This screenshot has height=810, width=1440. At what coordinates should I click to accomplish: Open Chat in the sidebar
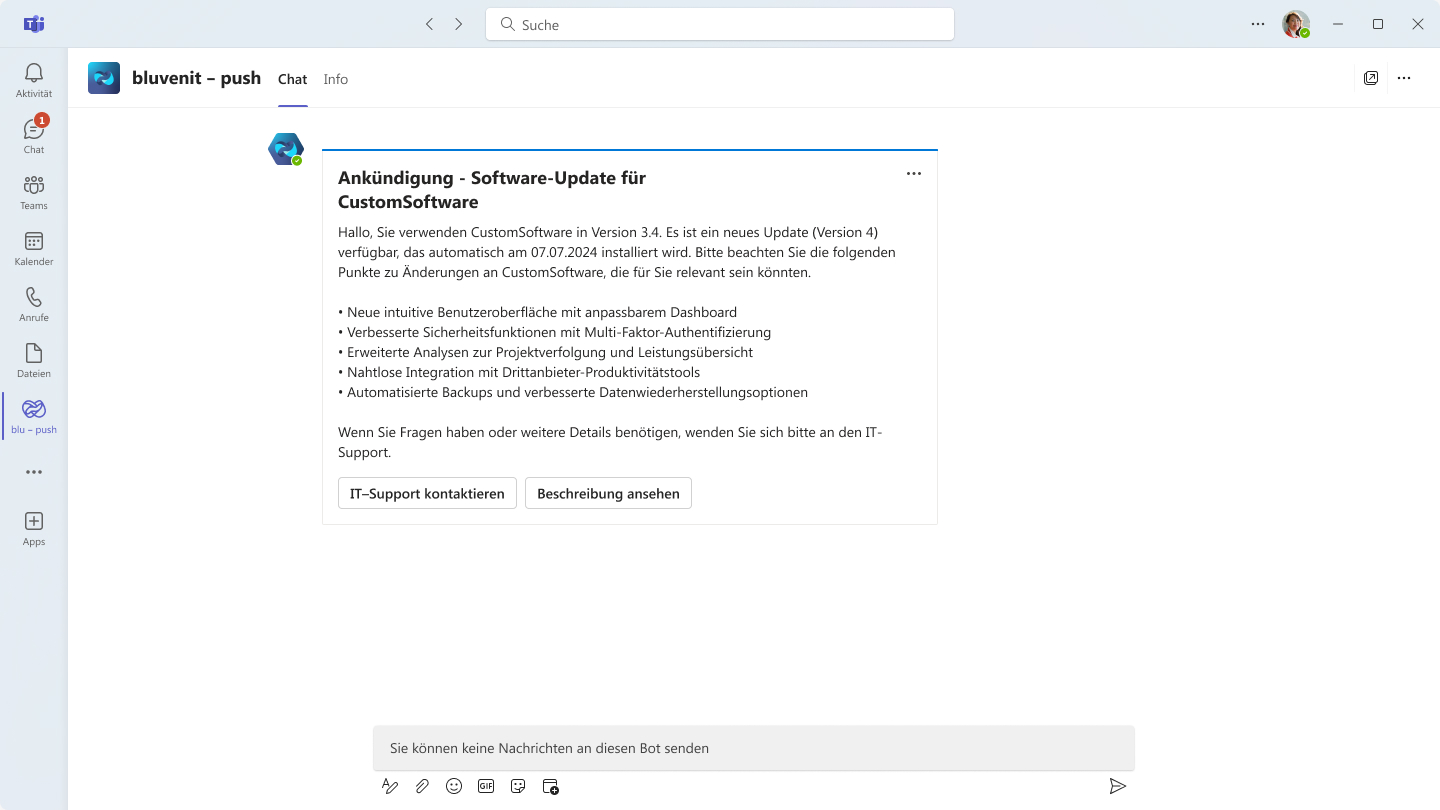click(34, 130)
